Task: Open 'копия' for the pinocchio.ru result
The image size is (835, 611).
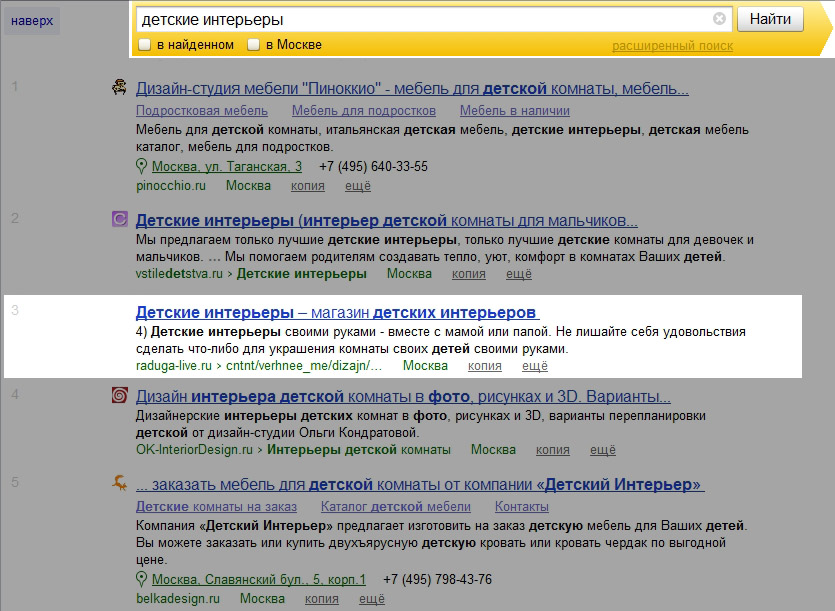Action: (x=308, y=186)
